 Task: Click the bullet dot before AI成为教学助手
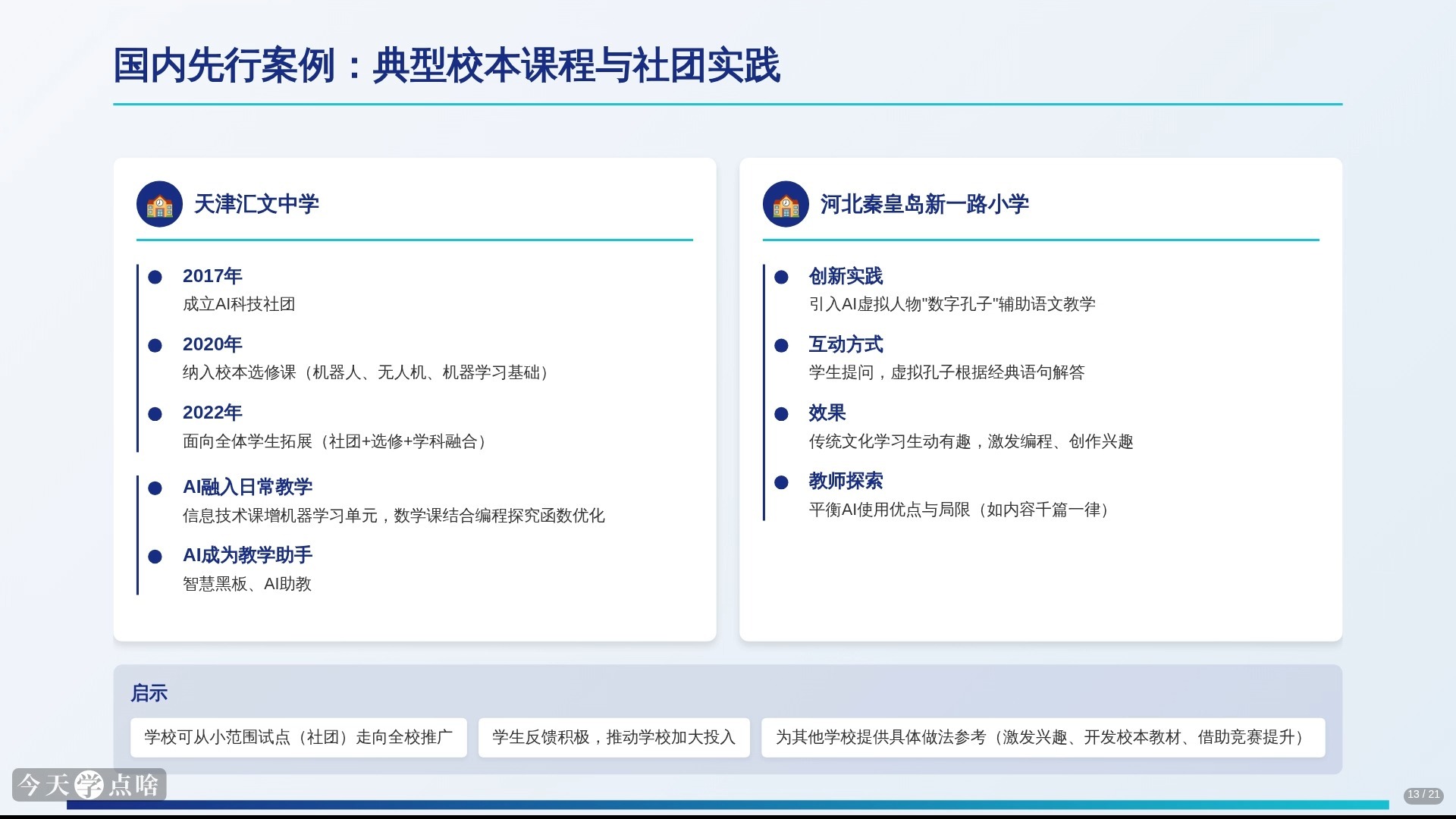click(x=155, y=557)
